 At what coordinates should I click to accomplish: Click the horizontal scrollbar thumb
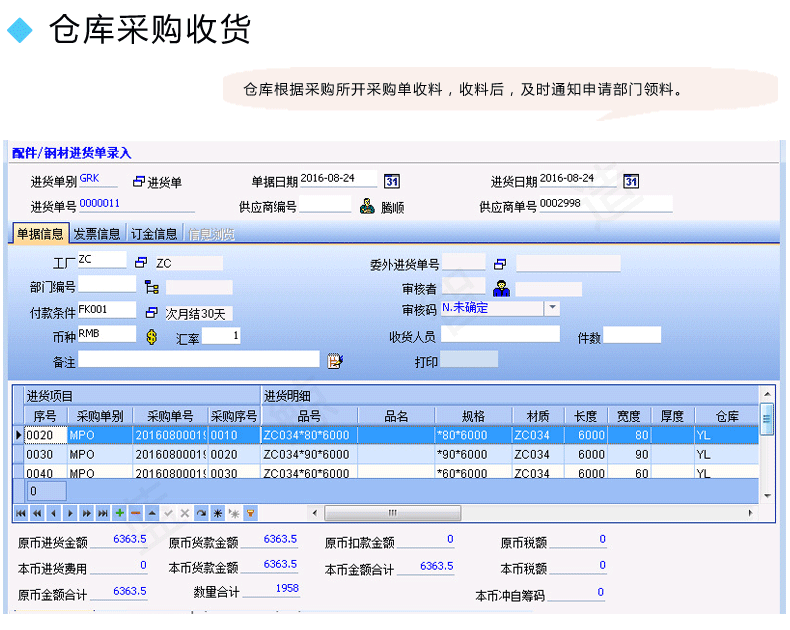392,513
